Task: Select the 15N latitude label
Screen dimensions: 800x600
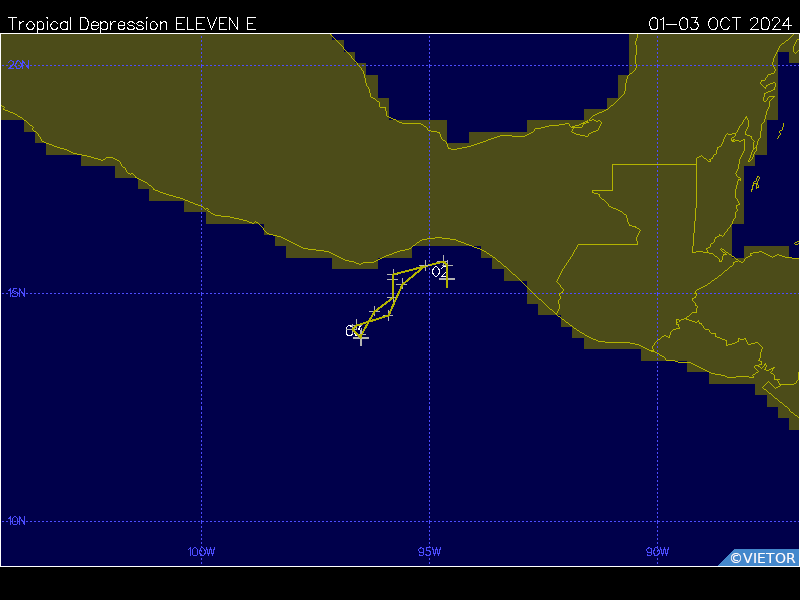Action: click(x=16, y=293)
